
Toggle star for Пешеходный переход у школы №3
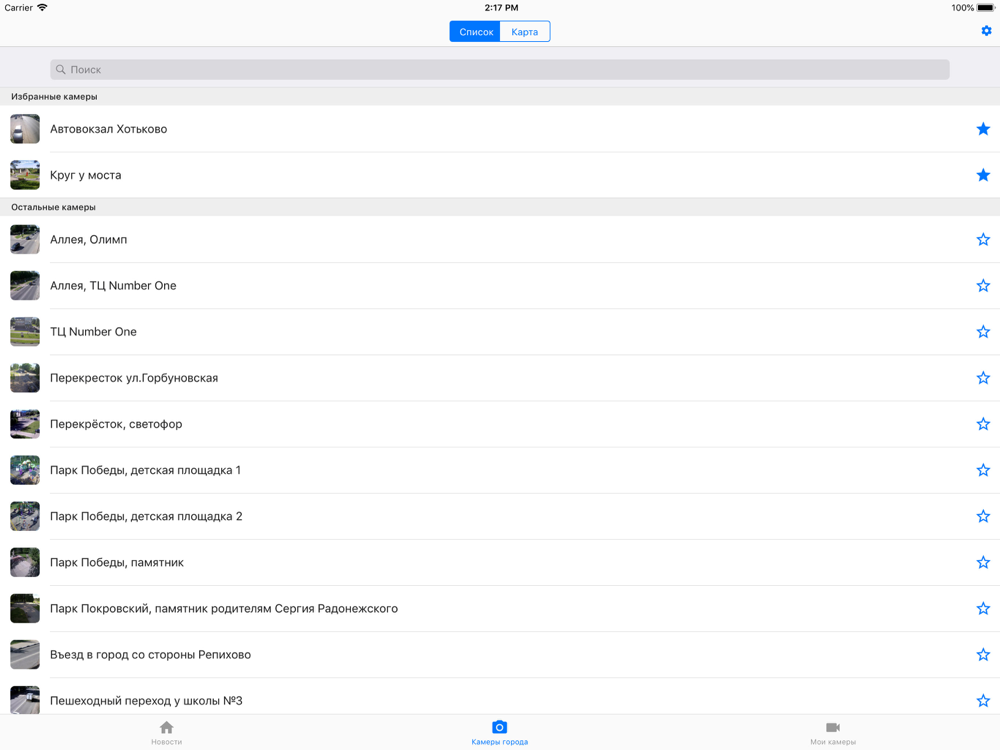(x=983, y=700)
